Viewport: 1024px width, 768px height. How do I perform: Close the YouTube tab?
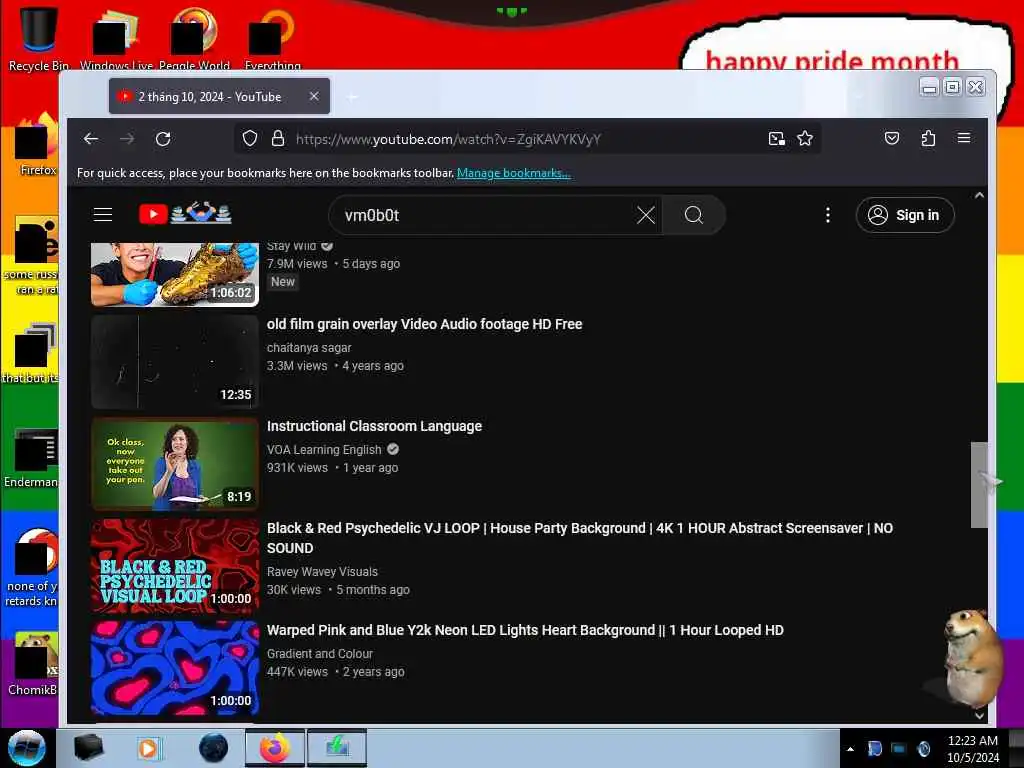(314, 96)
